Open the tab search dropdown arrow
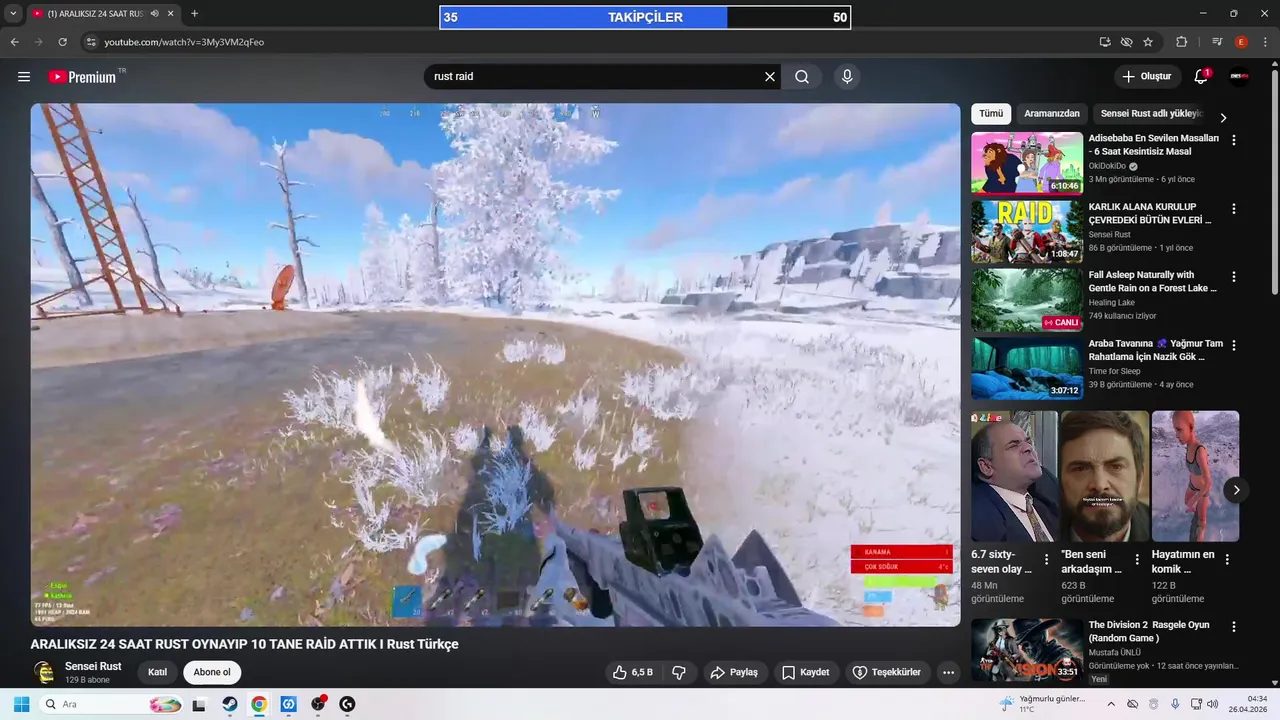Image resolution: width=1280 pixels, height=720 pixels. 13,13
